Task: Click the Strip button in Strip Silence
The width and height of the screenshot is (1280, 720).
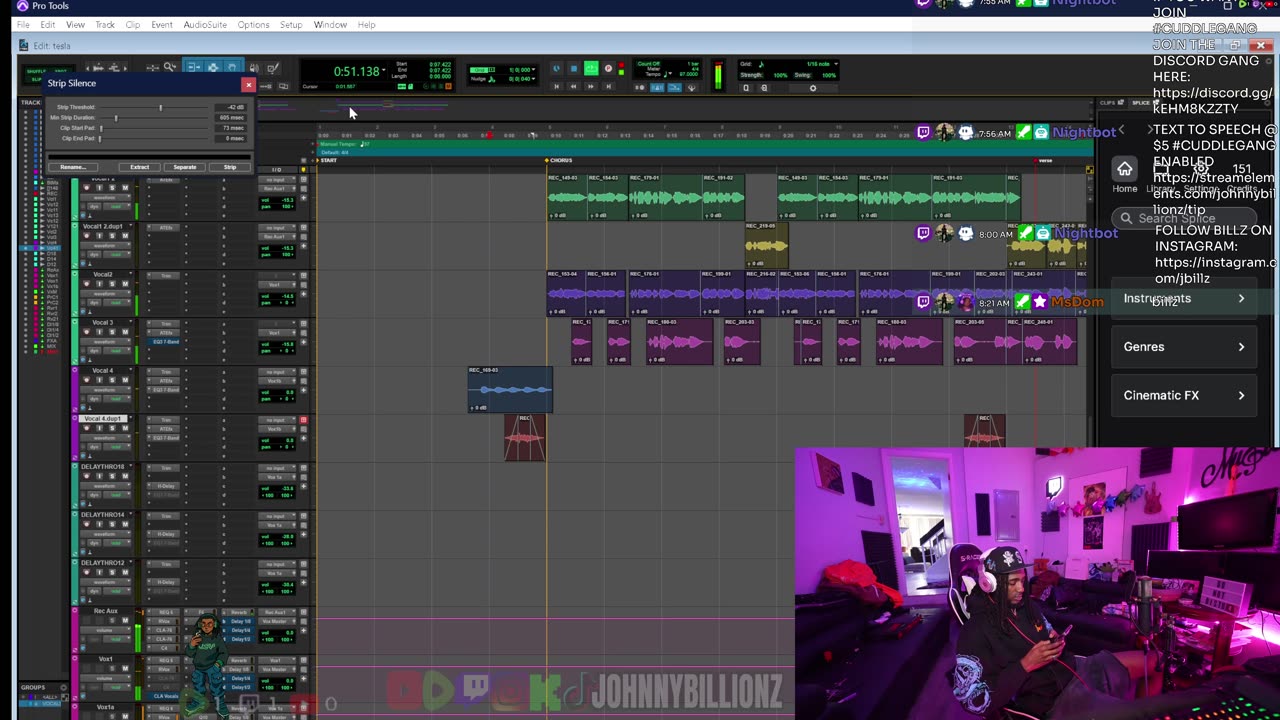Action: [x=230, y=167]
